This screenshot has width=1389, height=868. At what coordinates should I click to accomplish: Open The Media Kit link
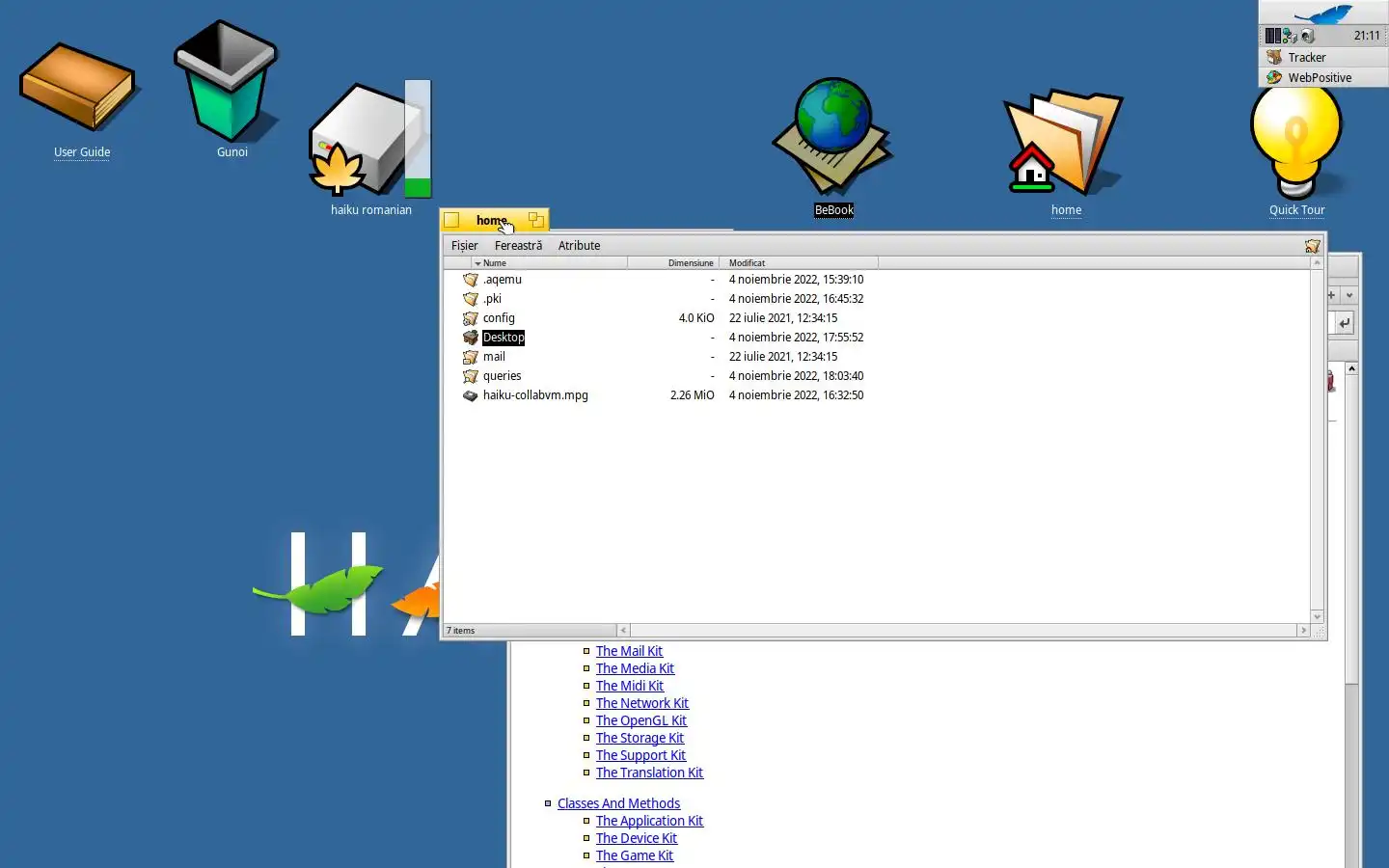click(x=635, y=668)
